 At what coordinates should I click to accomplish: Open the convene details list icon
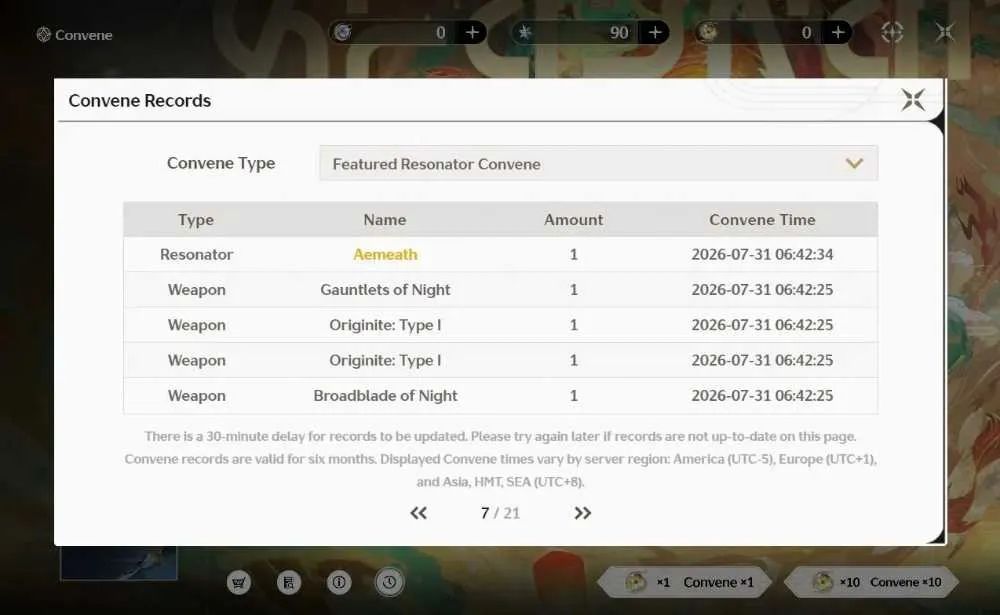click(289, 582)
